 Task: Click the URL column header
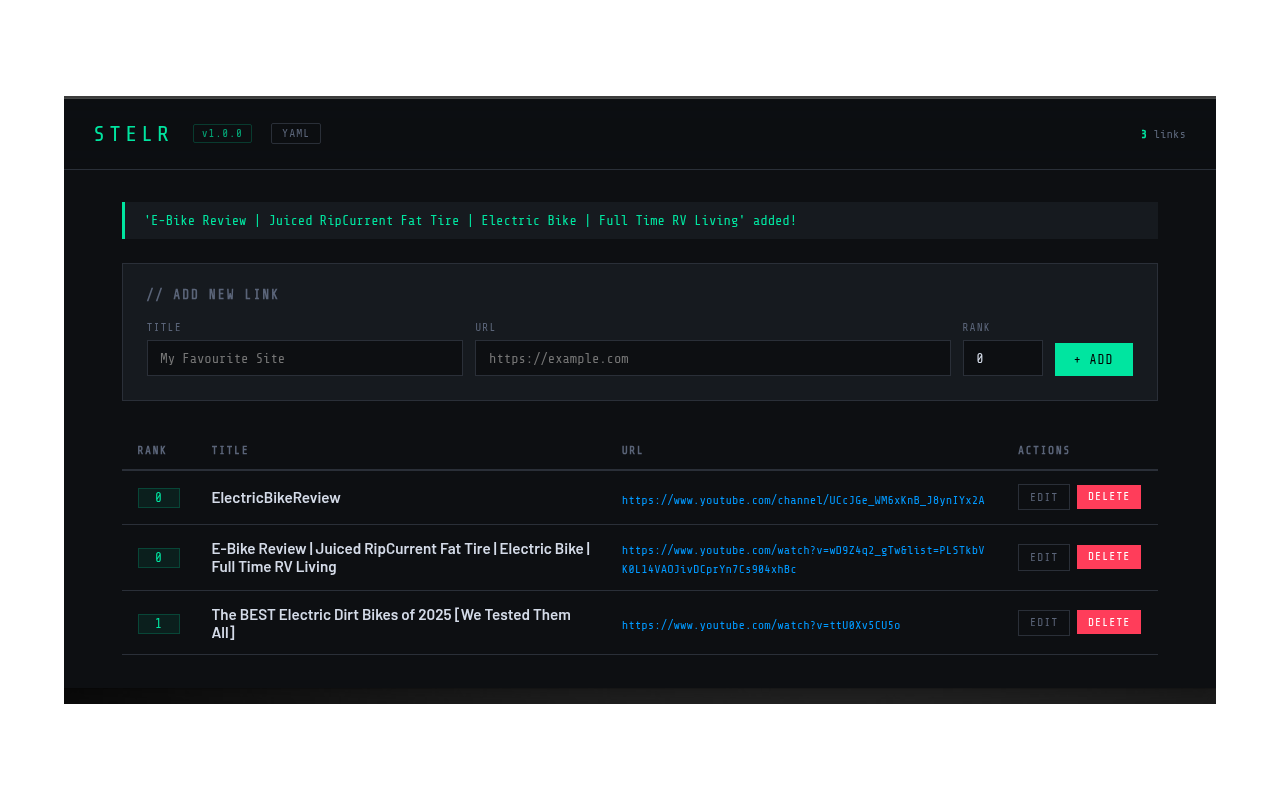coord(632,451)
